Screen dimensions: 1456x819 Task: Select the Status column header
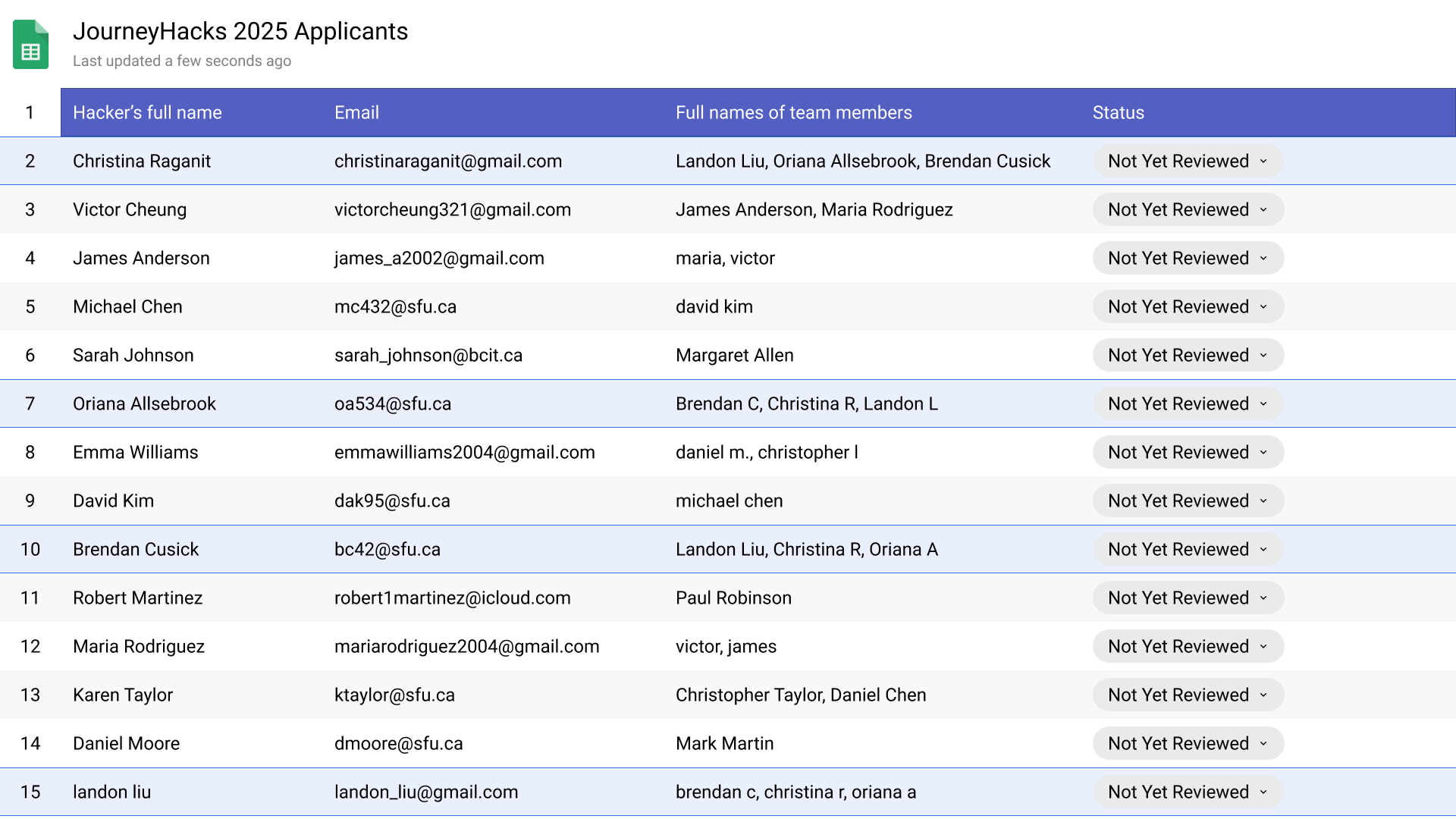pos(1118,112)
